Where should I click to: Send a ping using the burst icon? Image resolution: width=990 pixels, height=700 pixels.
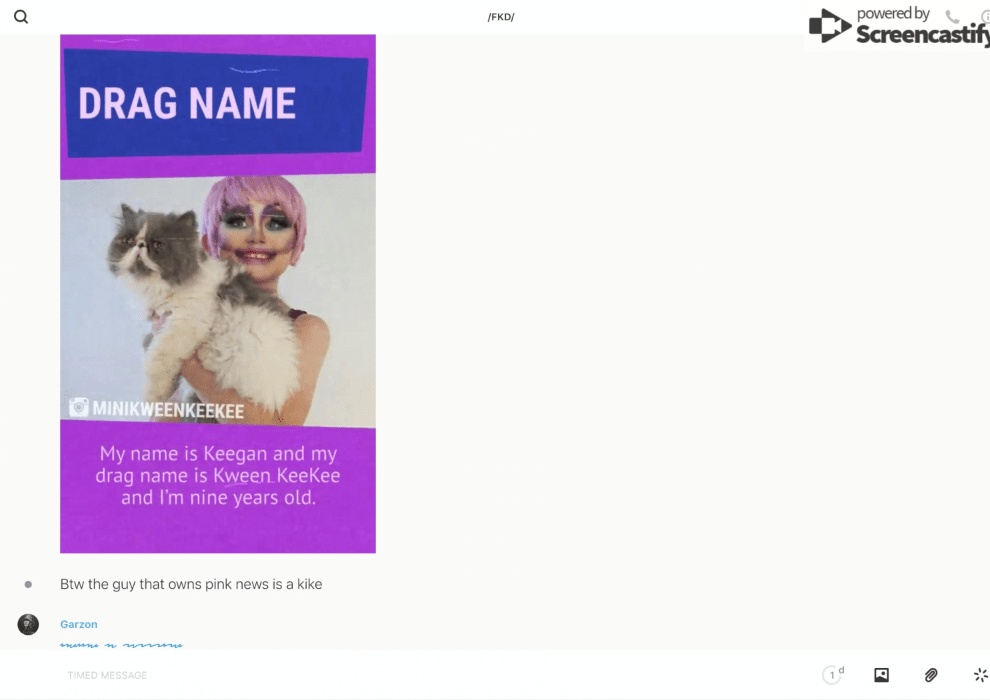[980, 675]
